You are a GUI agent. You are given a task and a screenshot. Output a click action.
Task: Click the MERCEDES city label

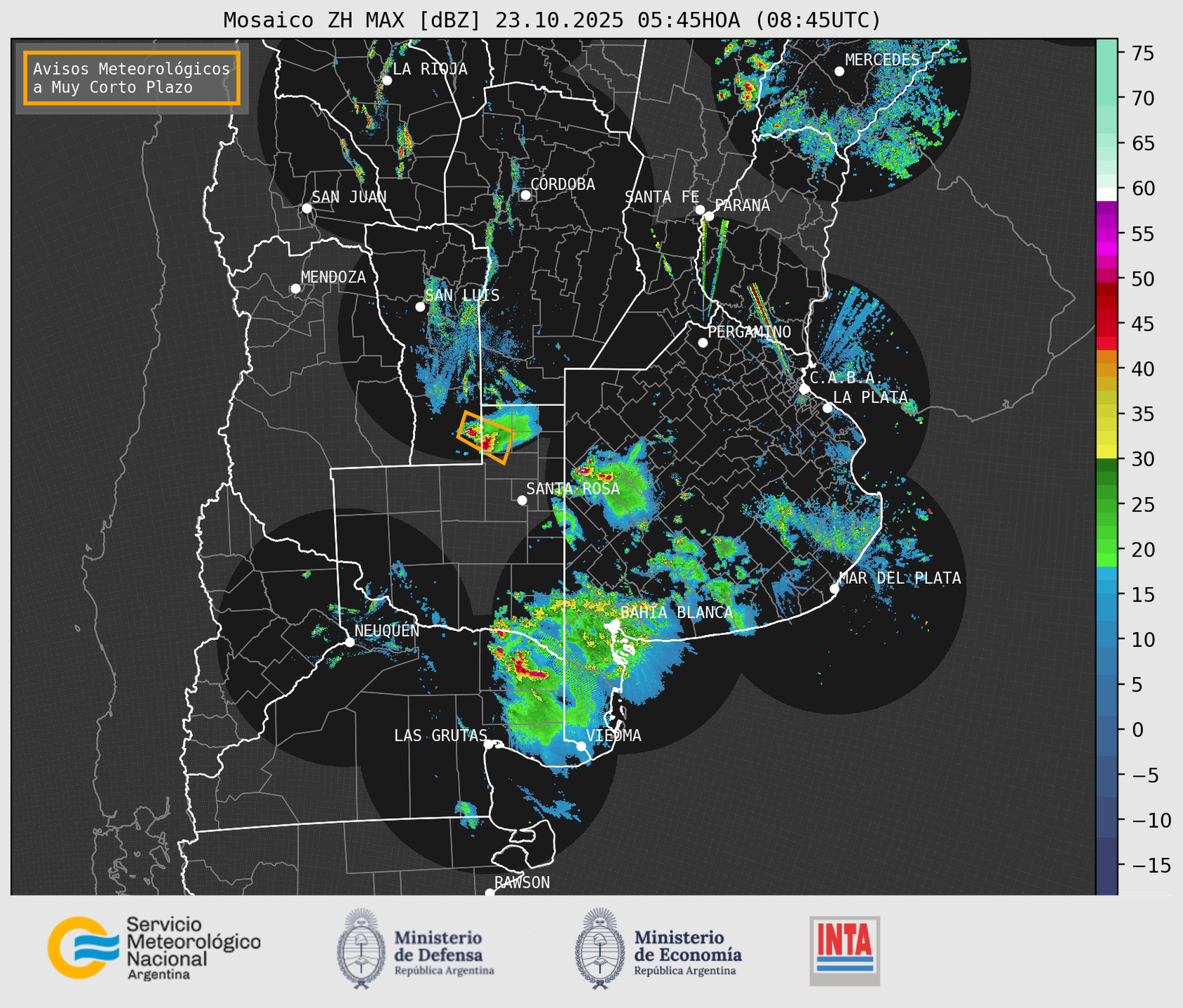[x=882, y=60]
